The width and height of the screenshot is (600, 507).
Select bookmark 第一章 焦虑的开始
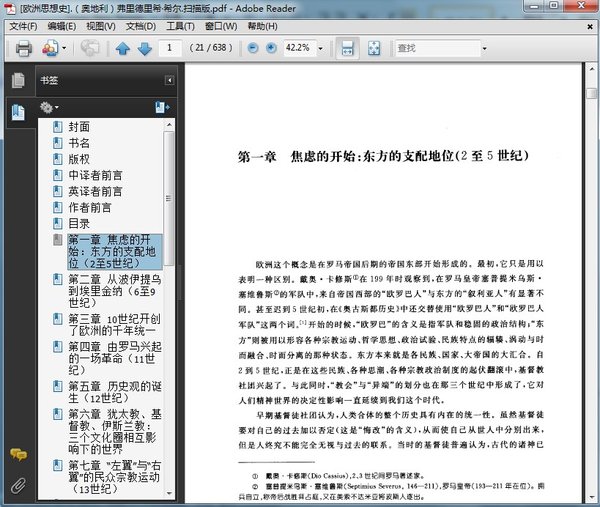tap(114, 252)
